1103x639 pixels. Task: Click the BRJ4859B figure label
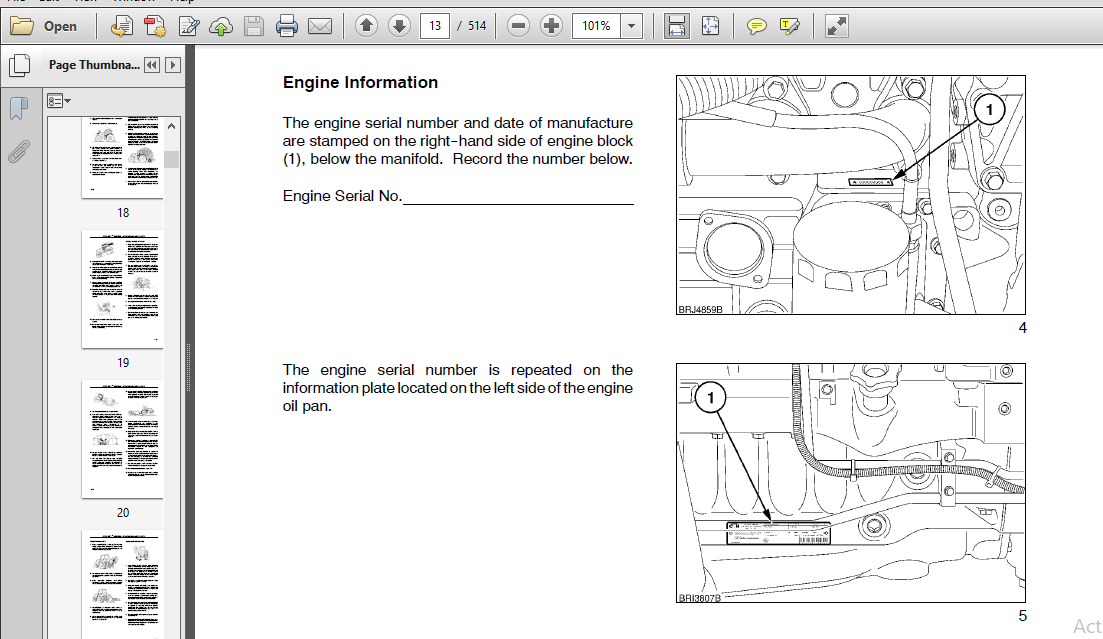700,309
